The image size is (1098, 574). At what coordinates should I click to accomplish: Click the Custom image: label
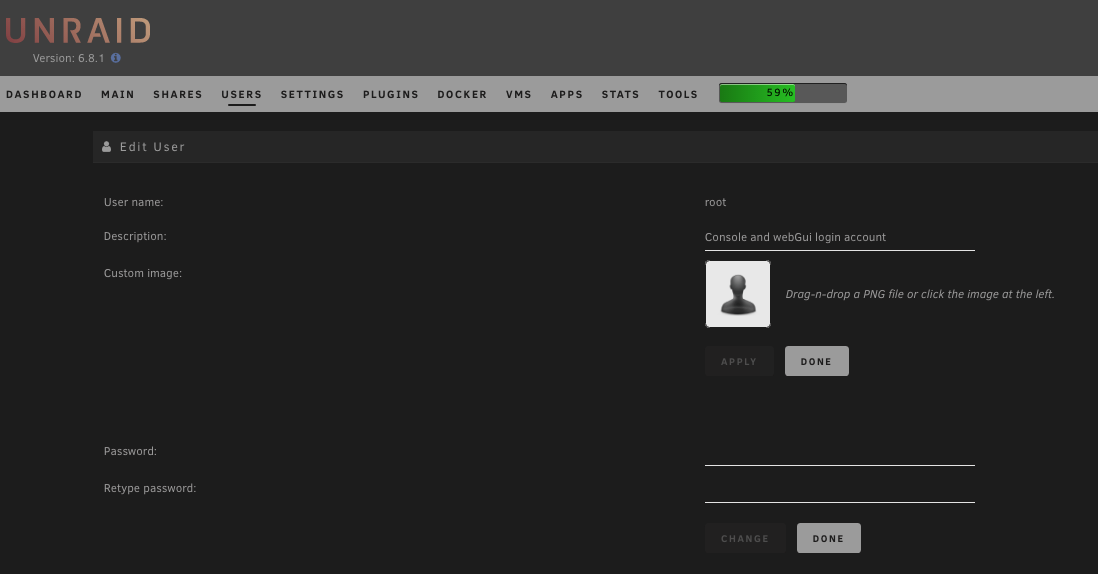(143, 273)
